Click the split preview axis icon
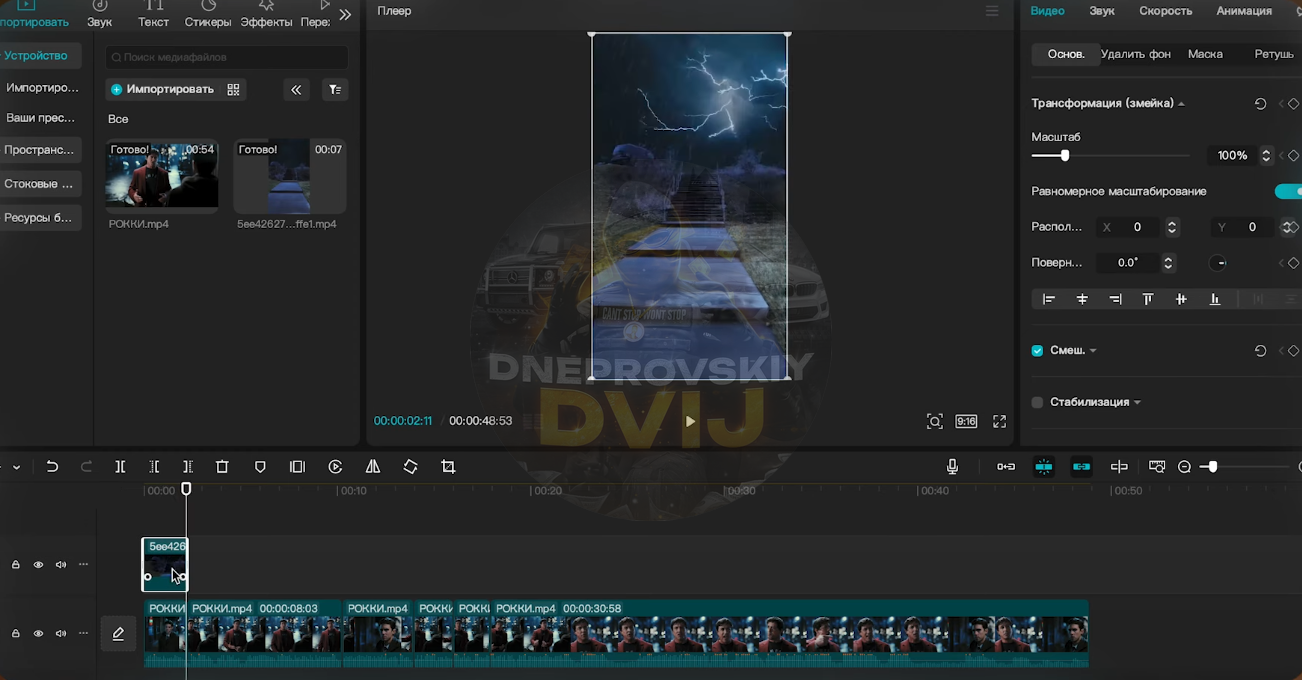This screenshot has width=1302, height=680. pyautogui.click(x=1119, y=467)
